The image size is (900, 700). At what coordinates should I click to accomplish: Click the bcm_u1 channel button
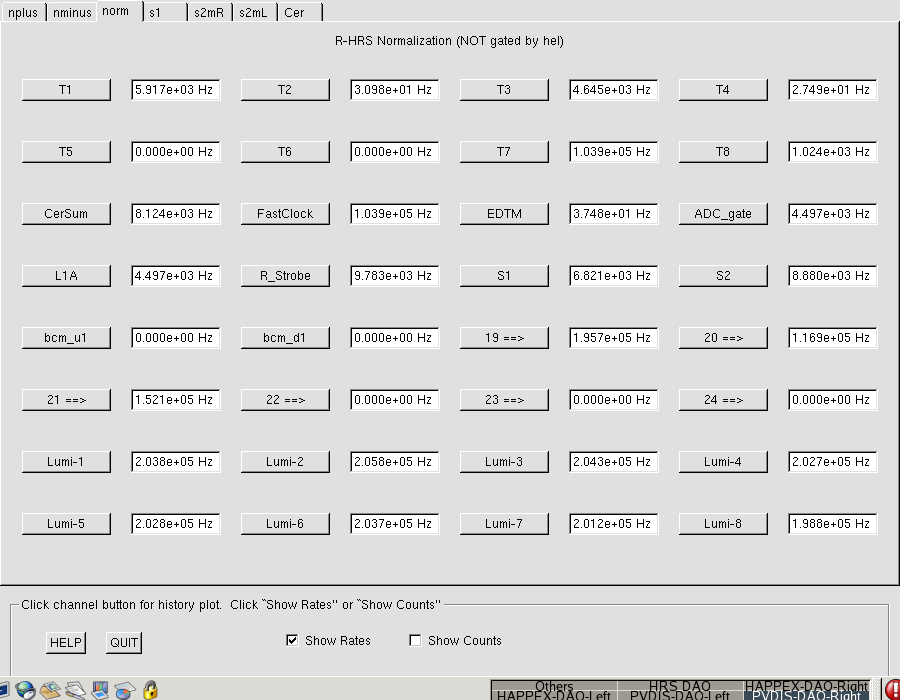pyautogui.click(x=66, y=337)
